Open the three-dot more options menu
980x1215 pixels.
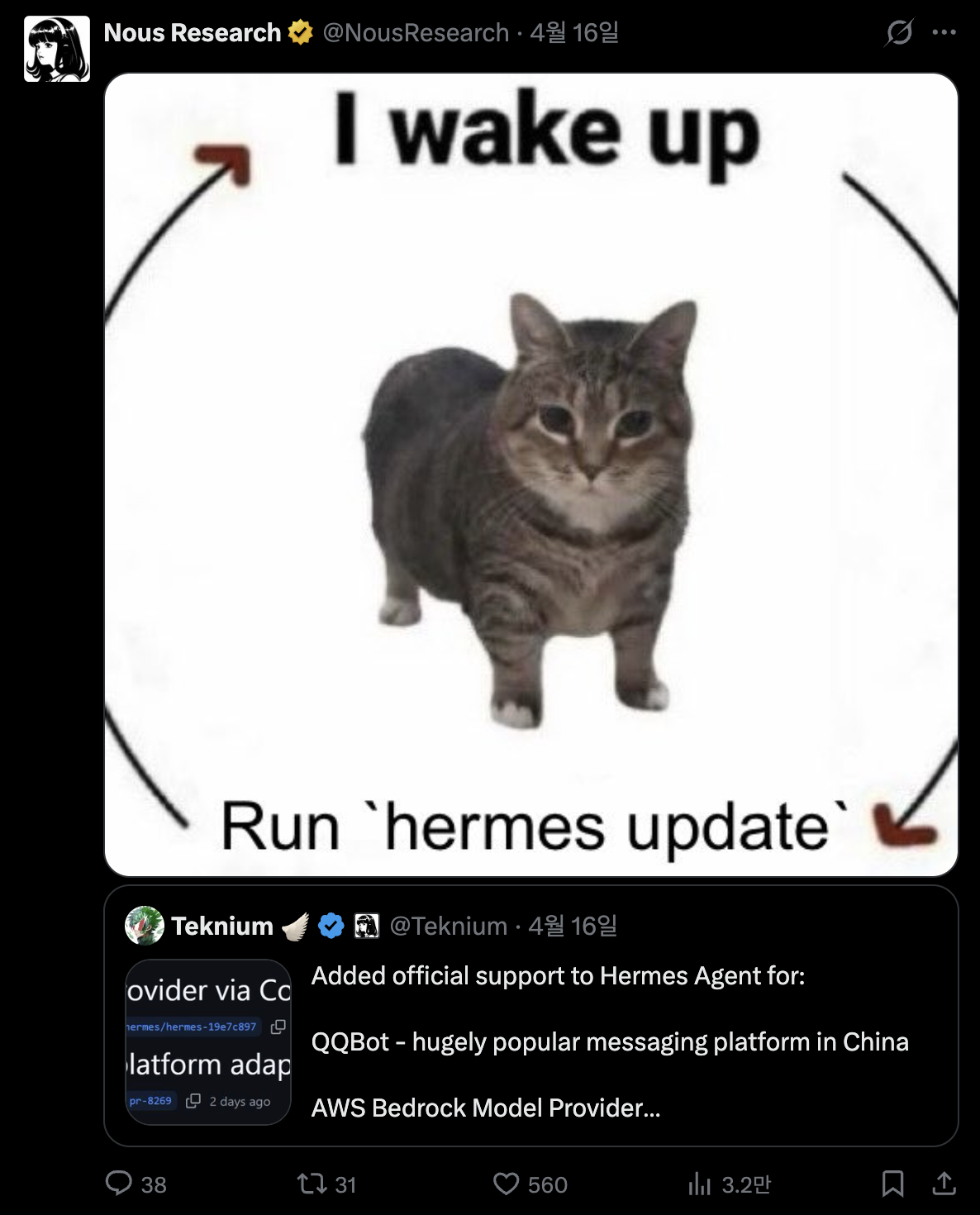coord(944,32)
